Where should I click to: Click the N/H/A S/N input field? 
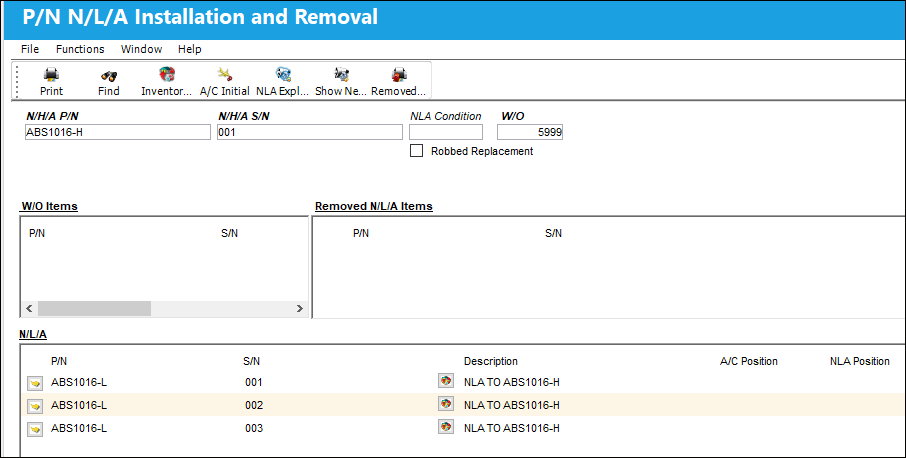(x=310, y=132)
